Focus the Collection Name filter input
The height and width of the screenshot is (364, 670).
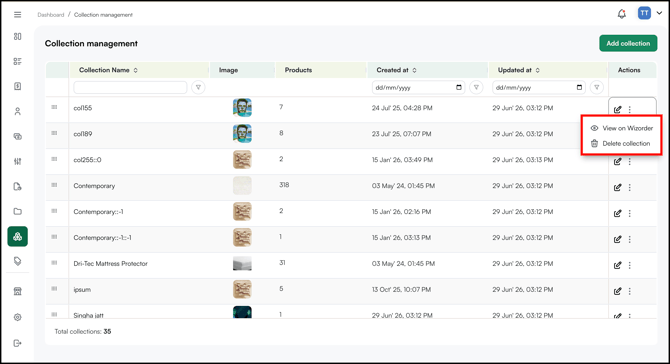130,88
